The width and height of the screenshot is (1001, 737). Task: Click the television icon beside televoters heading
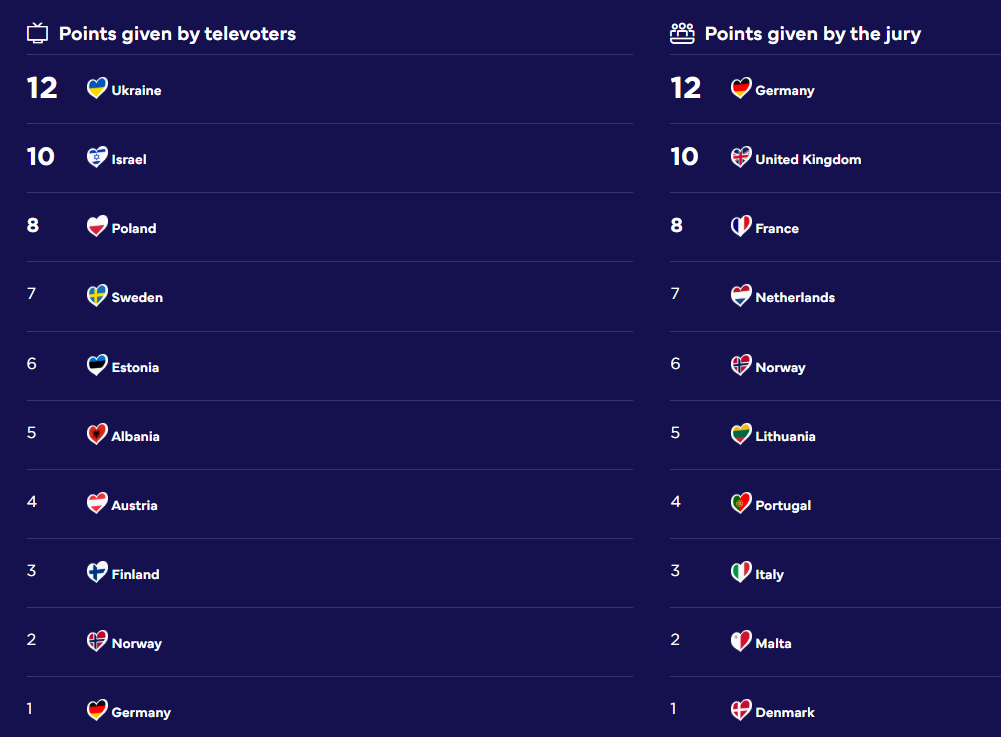tap(37, 34)
